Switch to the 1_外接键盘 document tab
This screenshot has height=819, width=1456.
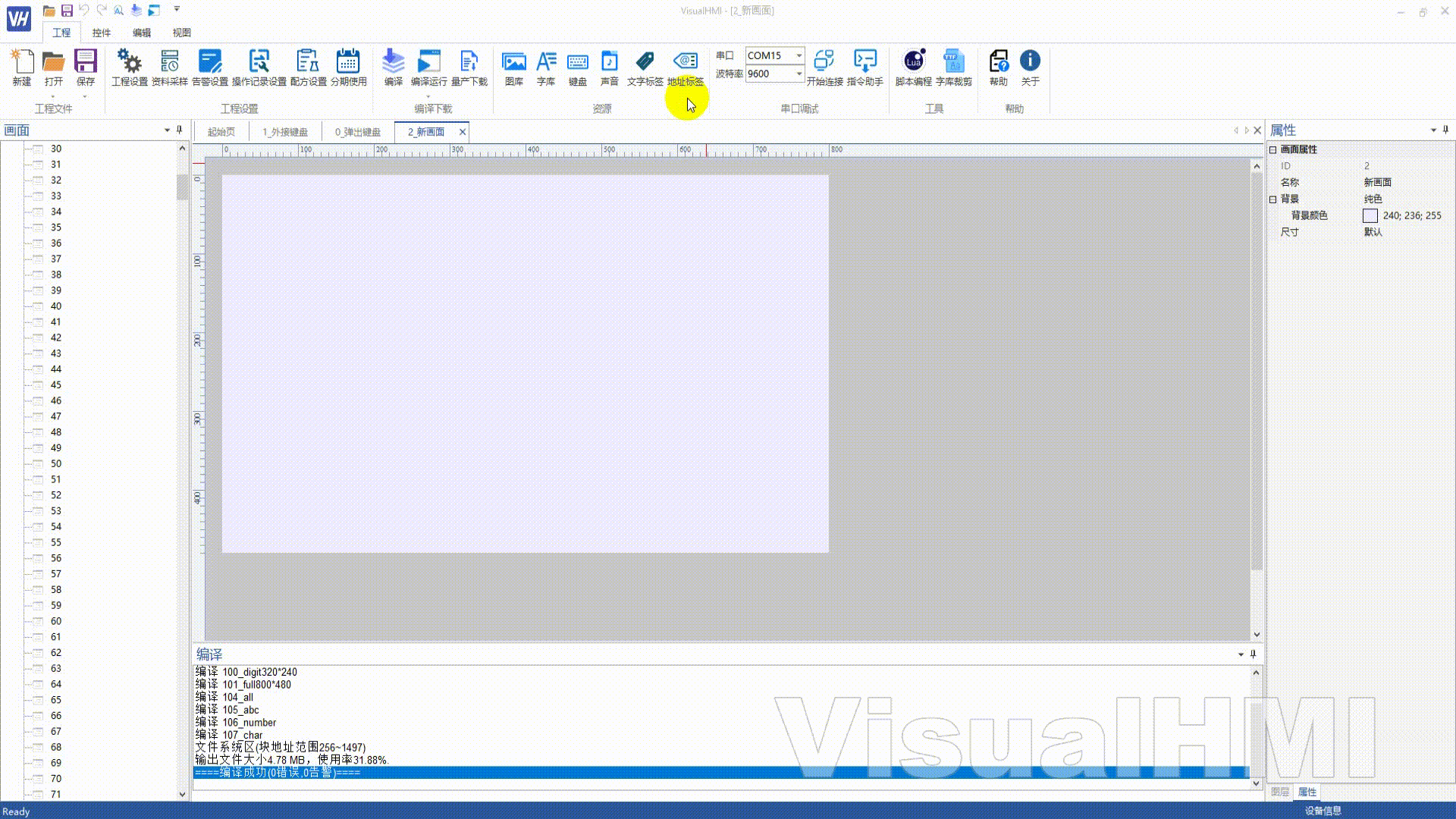(x=285, y=132)
